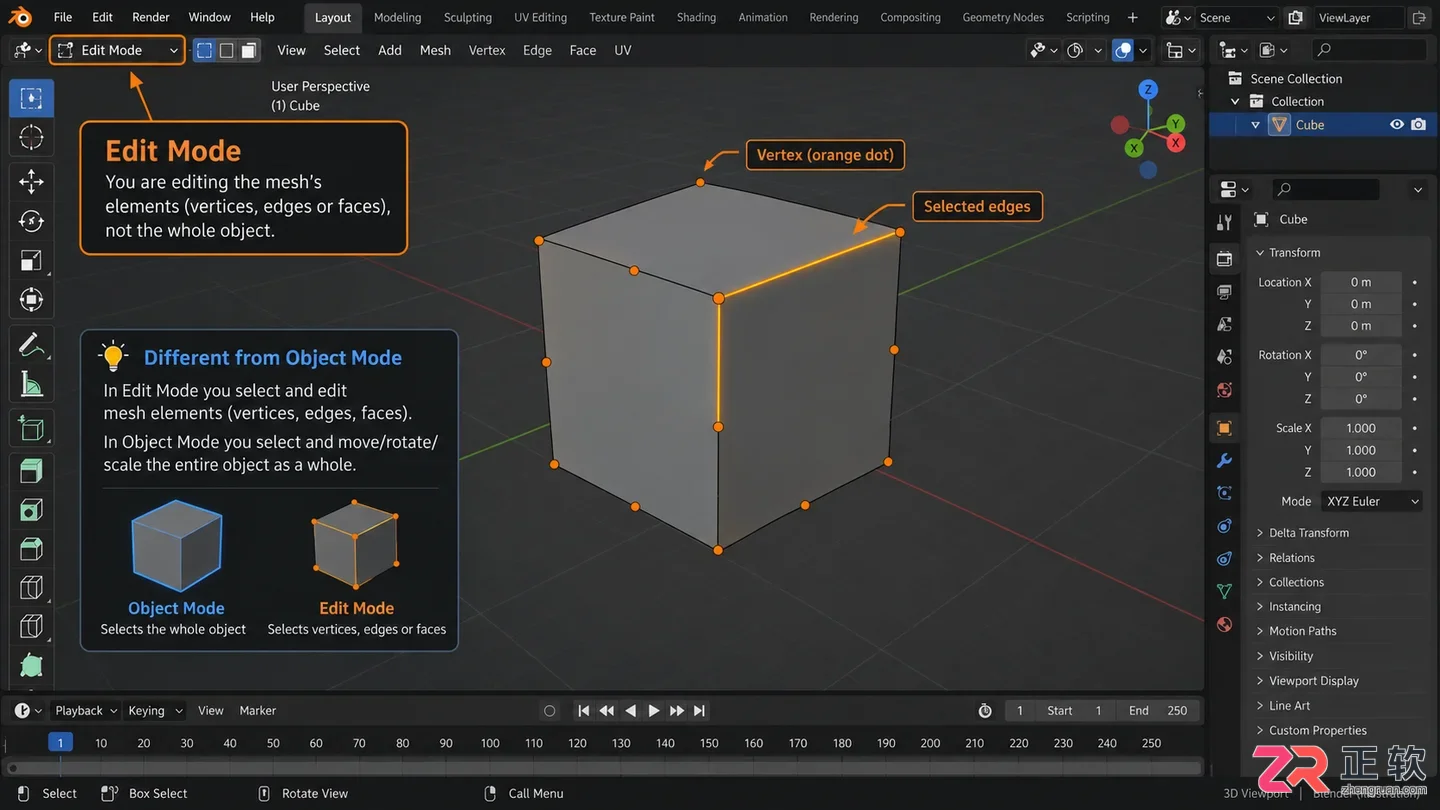This screenshot has height=810, width=1440.
Task: Choose the Move tool
Action: [31, 181]
